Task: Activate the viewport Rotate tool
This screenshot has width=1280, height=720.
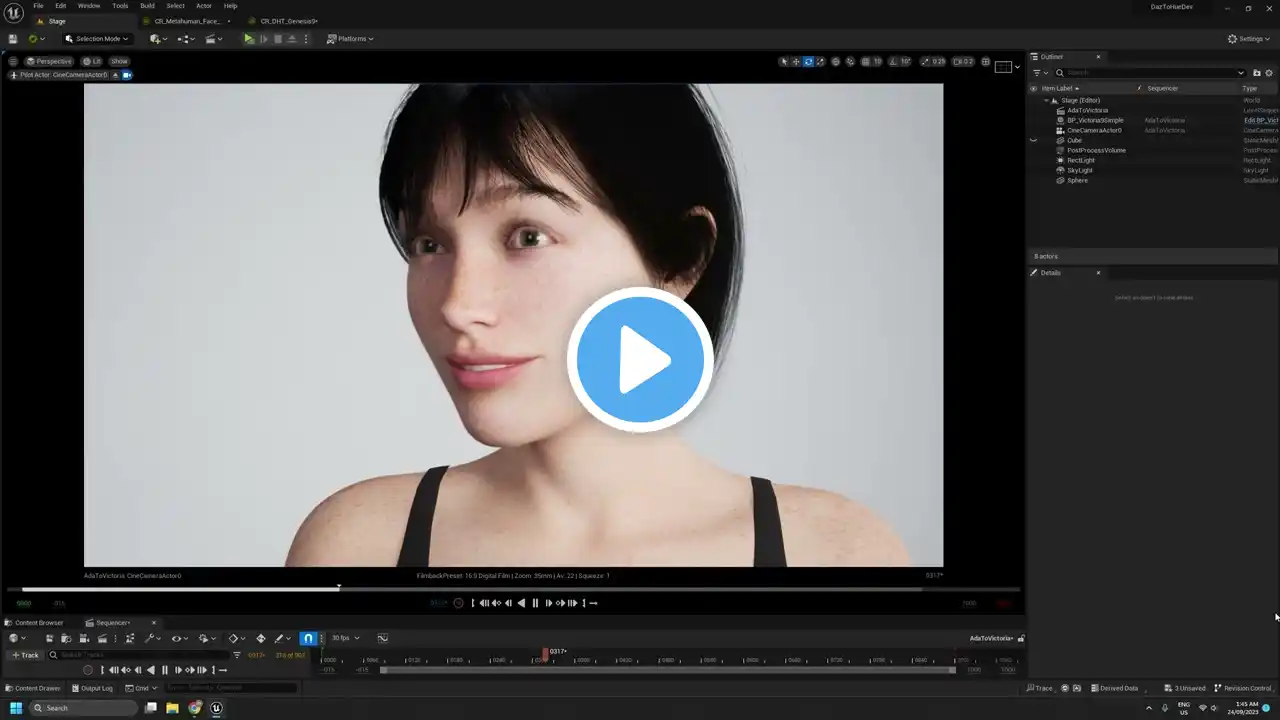Action: (808, 62)
